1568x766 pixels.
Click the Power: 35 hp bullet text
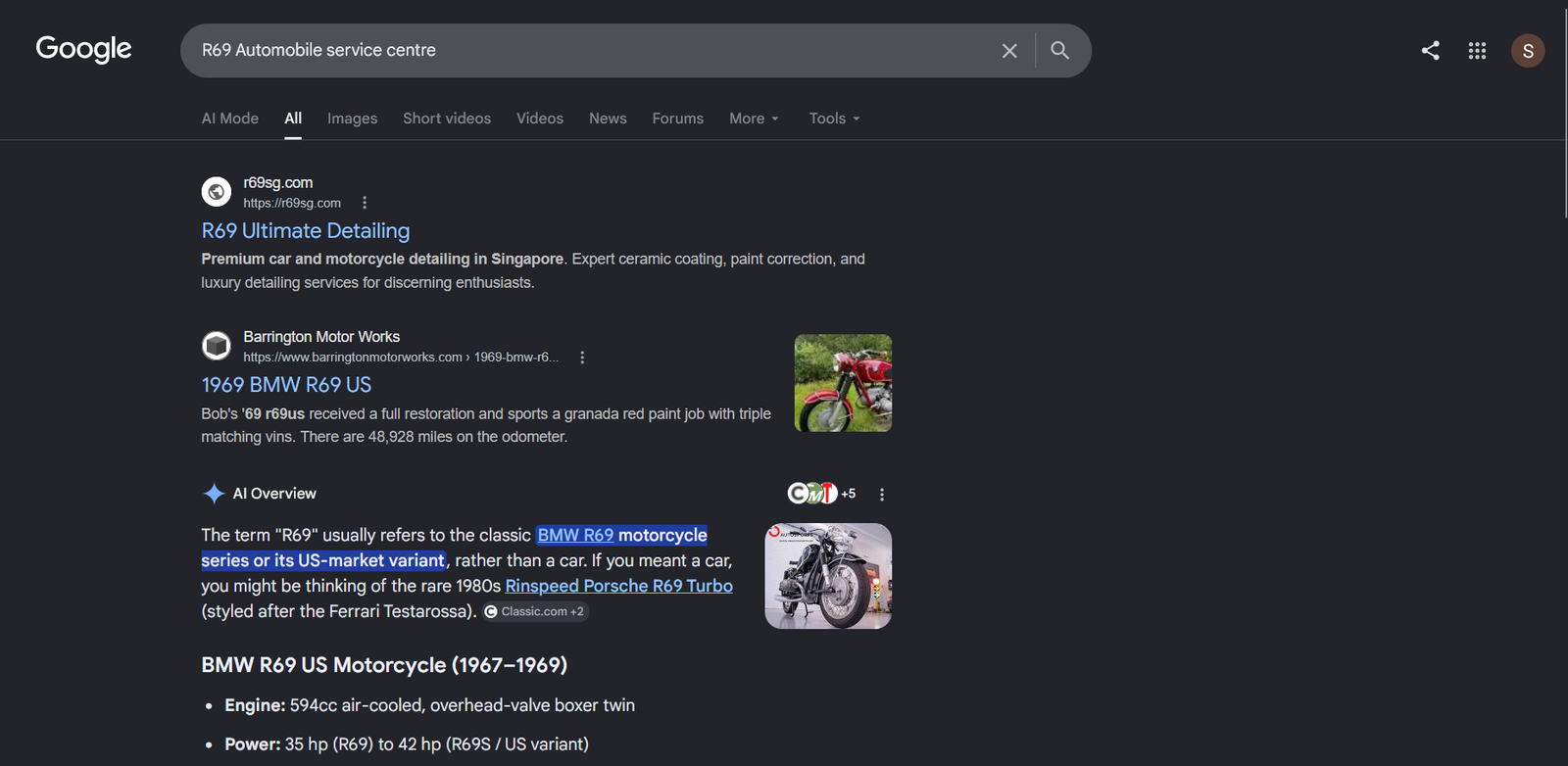(407, 744)
